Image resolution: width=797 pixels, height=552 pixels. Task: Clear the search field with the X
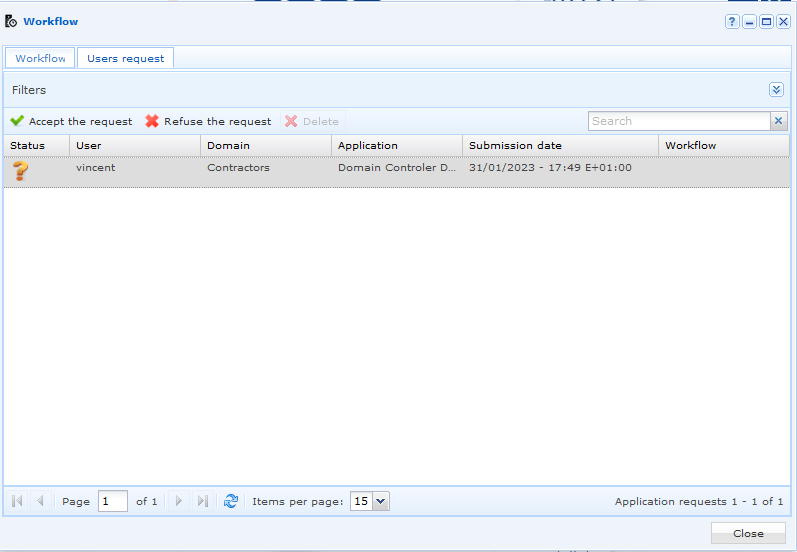tap(778, 121)
